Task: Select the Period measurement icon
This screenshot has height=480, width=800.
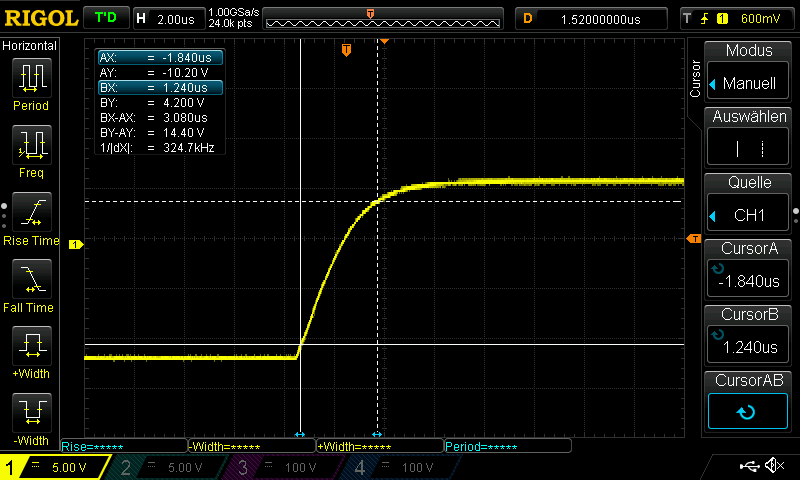Action: (x=31, y=84)
